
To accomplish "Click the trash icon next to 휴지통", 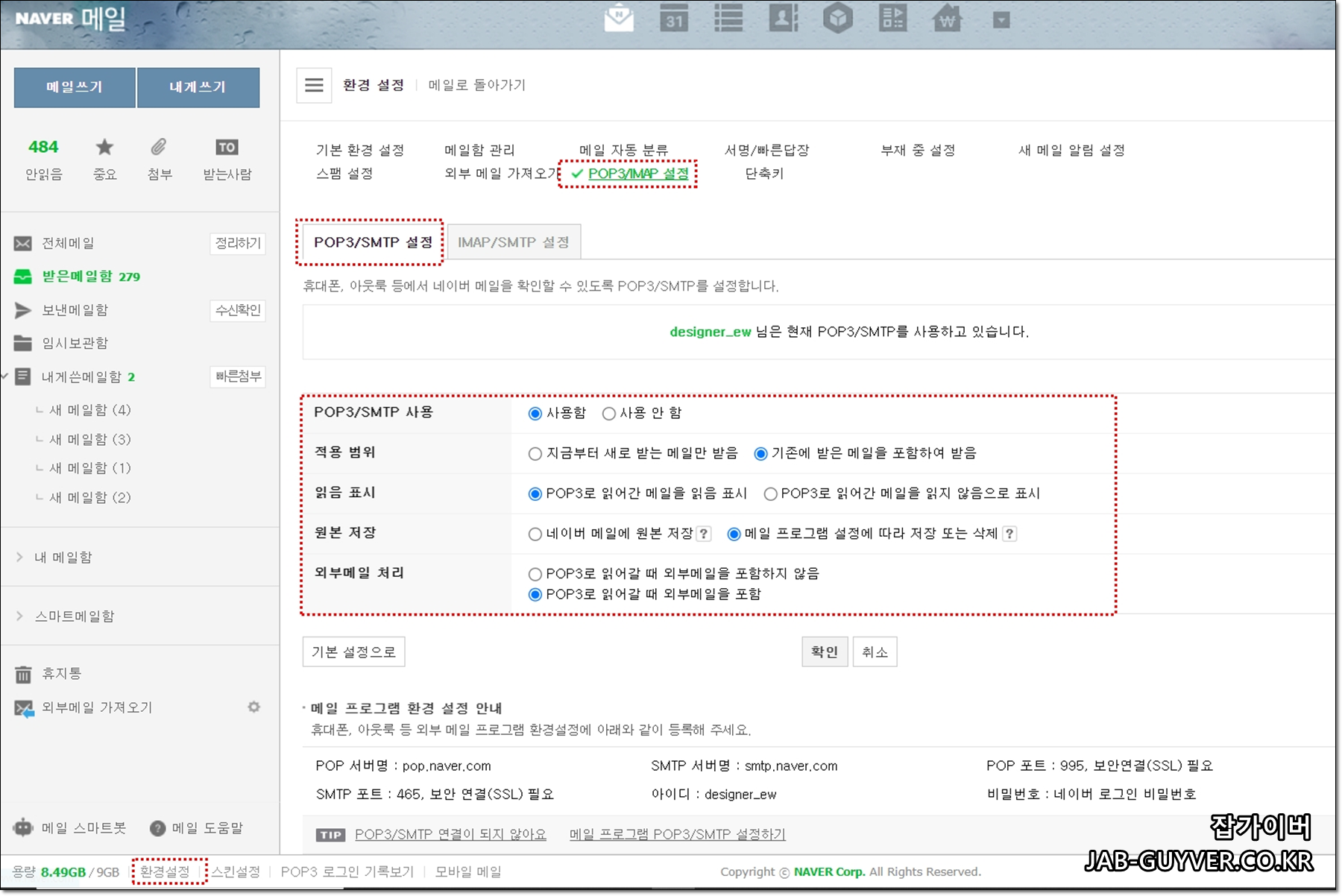I will coord(23,673).
